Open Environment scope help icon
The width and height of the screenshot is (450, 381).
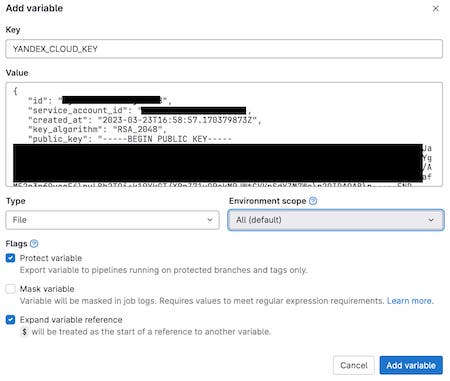pyautogui.click(x=313, y=201)
